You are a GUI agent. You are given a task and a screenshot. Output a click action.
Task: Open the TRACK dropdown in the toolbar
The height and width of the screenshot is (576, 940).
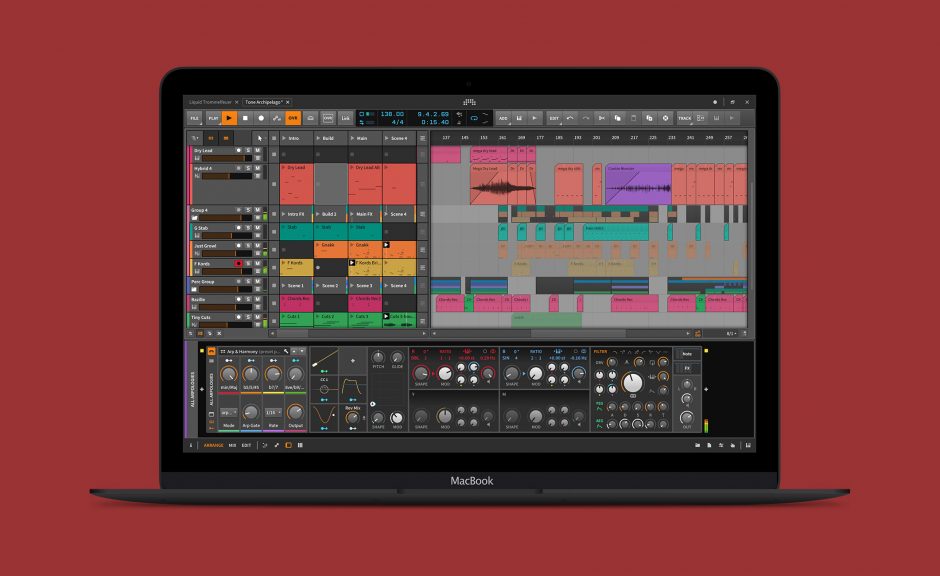coord(686,117)
